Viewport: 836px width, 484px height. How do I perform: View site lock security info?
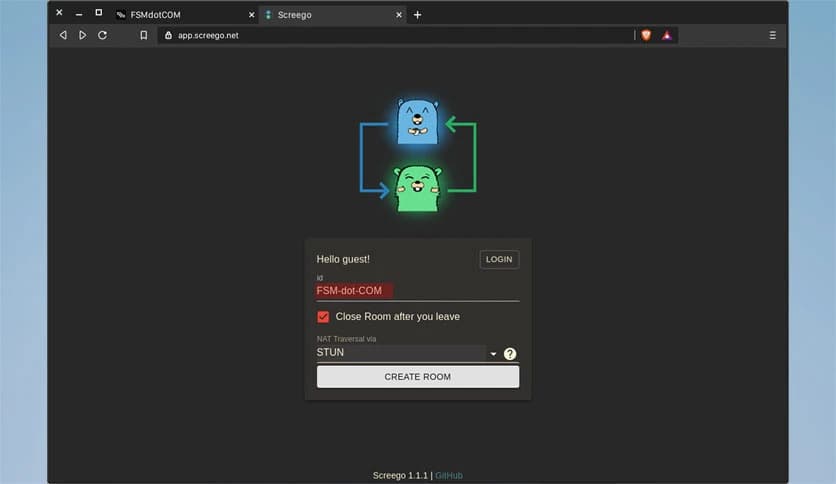tap(168, 35)
